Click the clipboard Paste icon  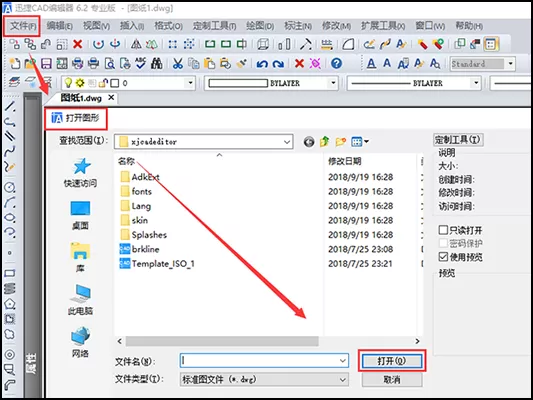(x=210, y=64)
